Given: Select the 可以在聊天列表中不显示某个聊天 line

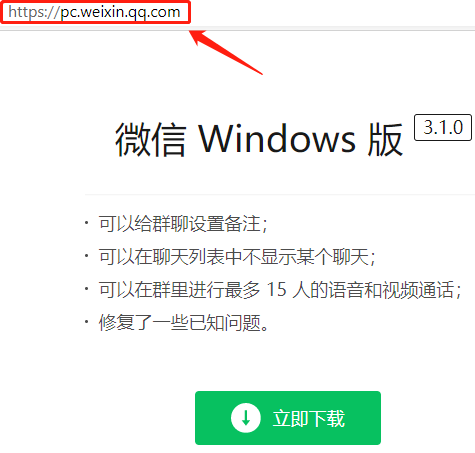Looking at the screenshot, I should click(237, 257).
